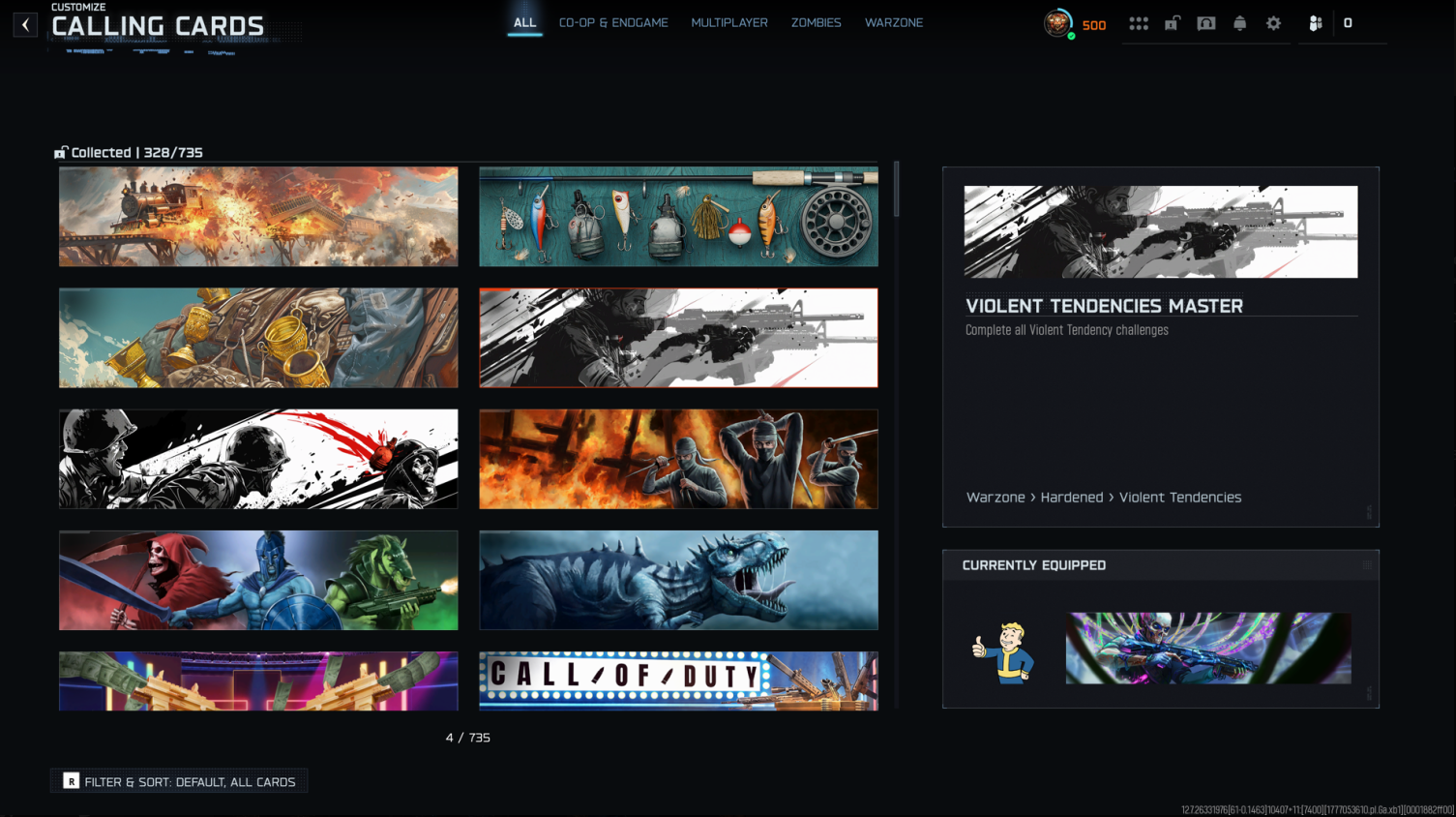Select the golden goblets calling card
The image size is (1456, 817).
coord(258,338)
